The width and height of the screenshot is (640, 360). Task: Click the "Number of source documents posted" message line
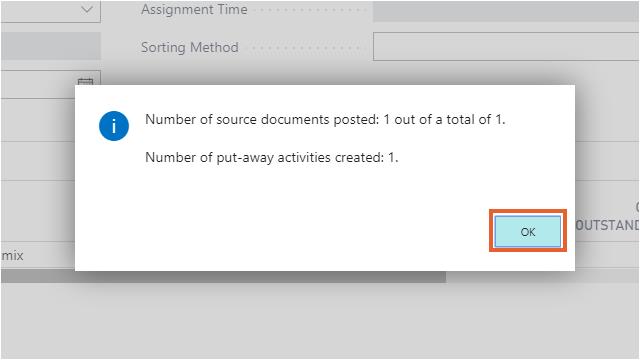[325, 119]
